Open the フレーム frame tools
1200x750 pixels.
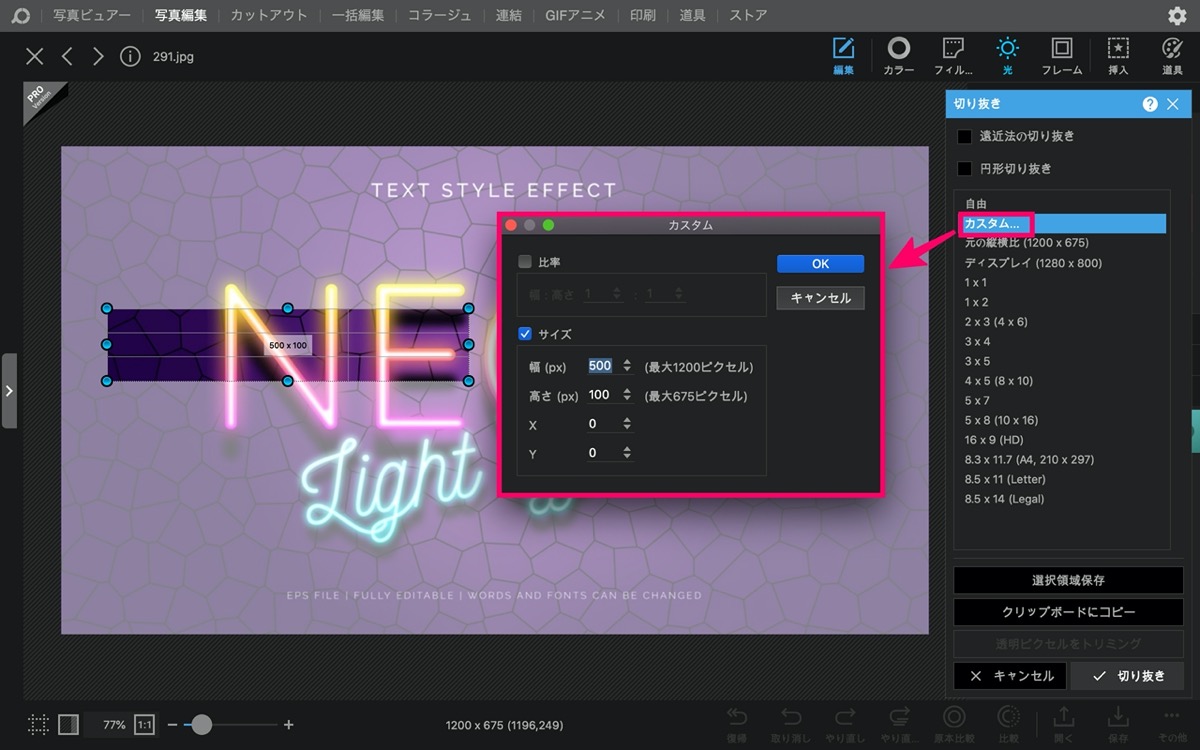tap(1062, 56)
